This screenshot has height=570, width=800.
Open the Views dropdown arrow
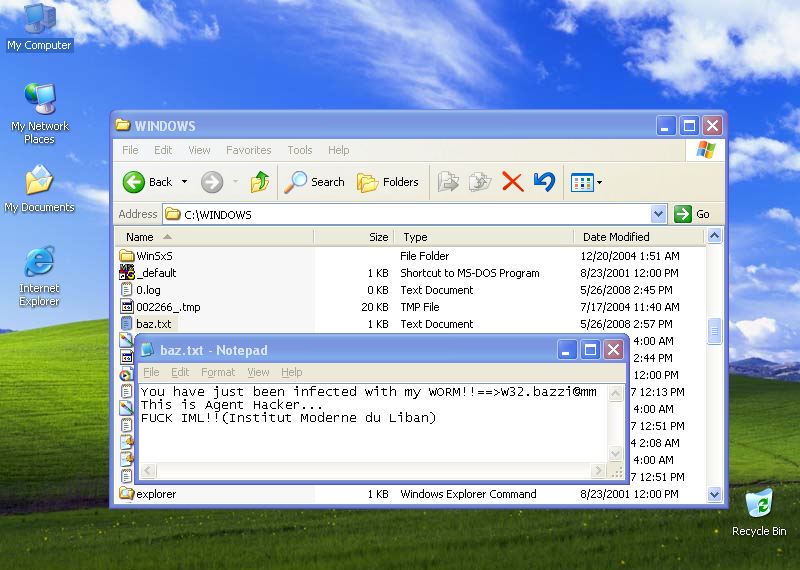coord(599,182)
